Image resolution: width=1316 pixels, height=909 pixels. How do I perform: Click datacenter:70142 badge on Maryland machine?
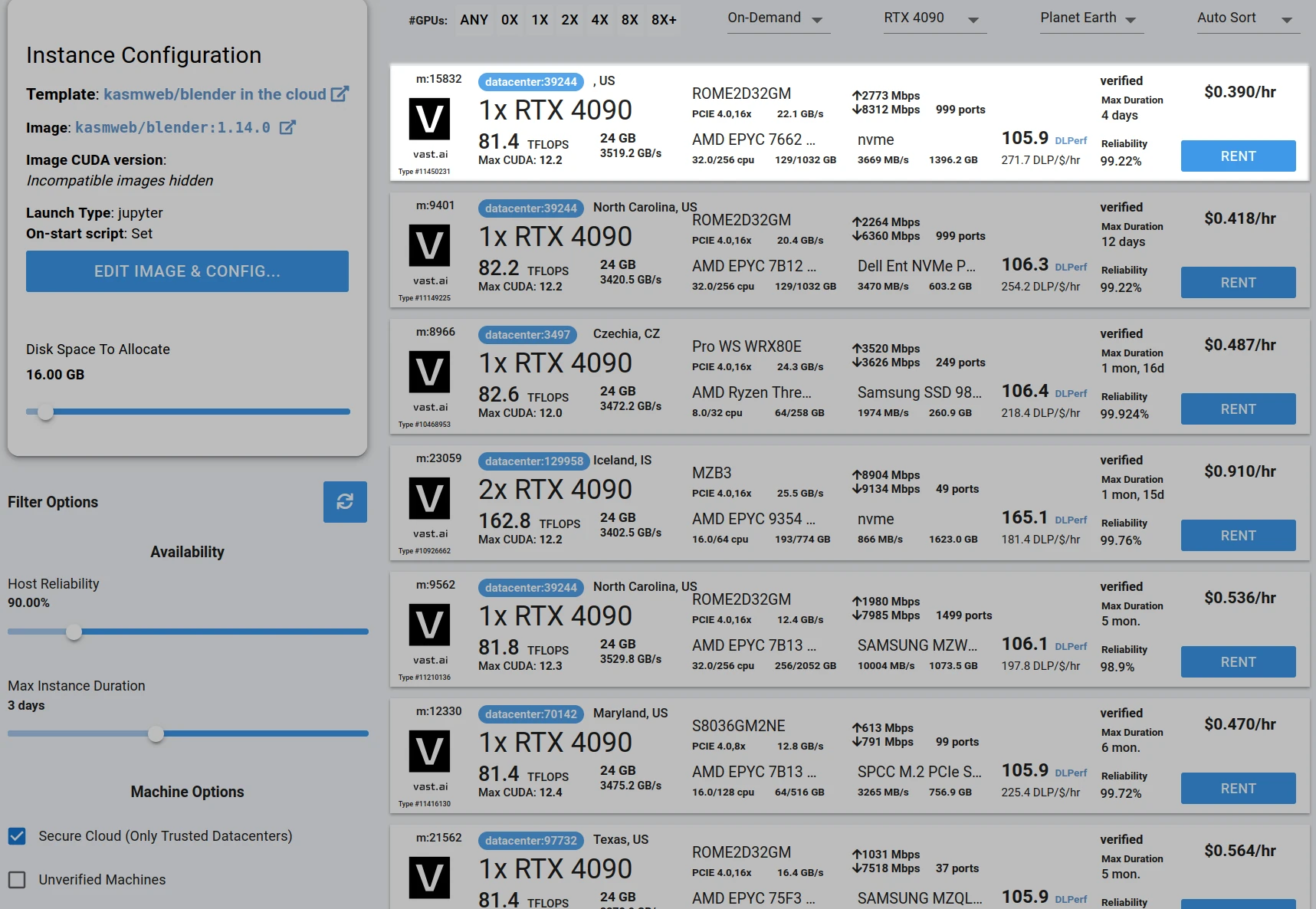[x=531, y=714]
